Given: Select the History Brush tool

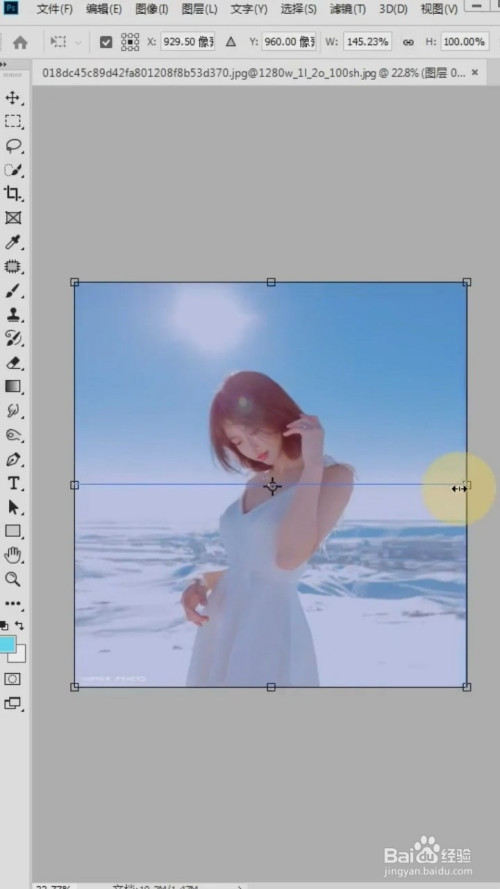Looking at the screenshot, I should point(12,338).
